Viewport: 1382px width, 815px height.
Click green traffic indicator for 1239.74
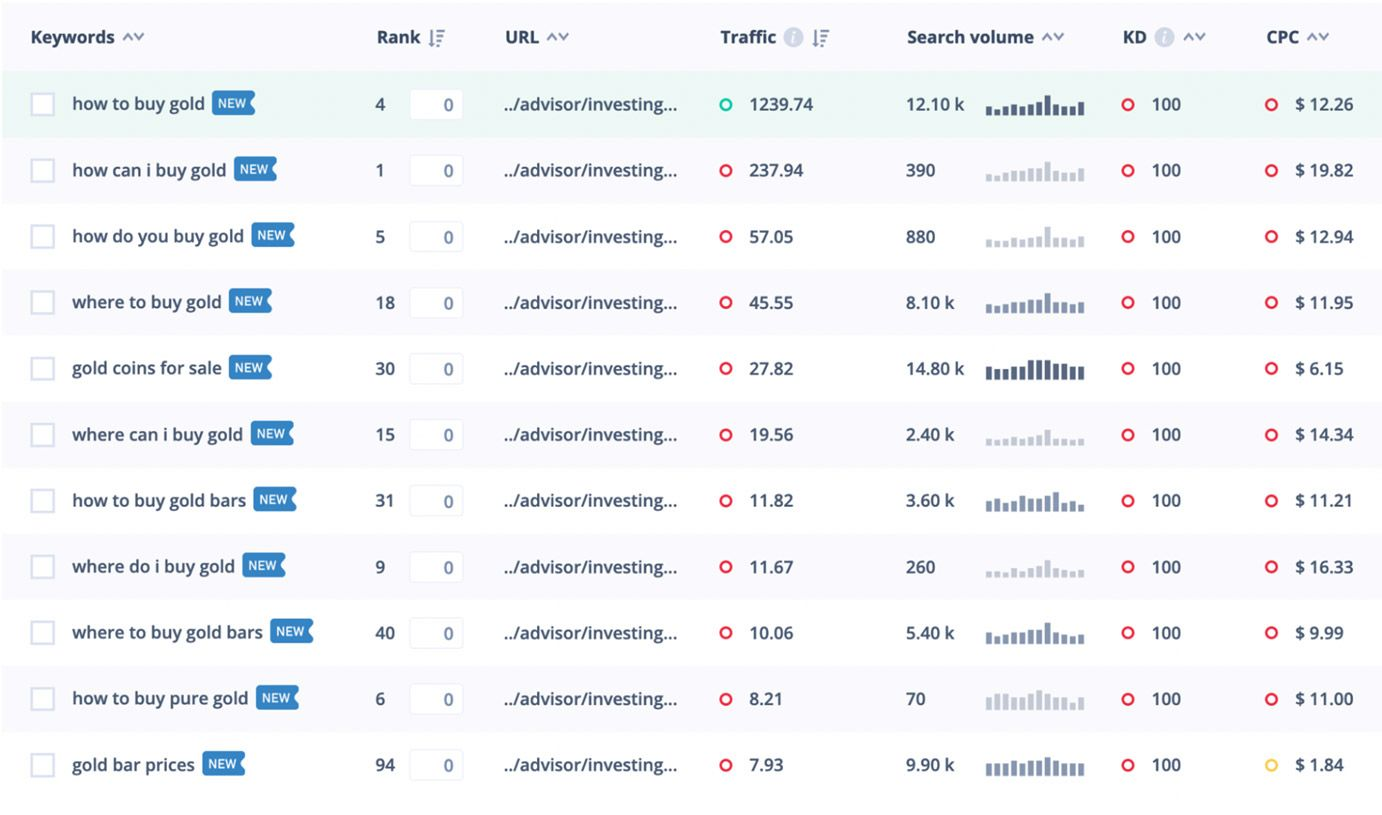(726, 104)
